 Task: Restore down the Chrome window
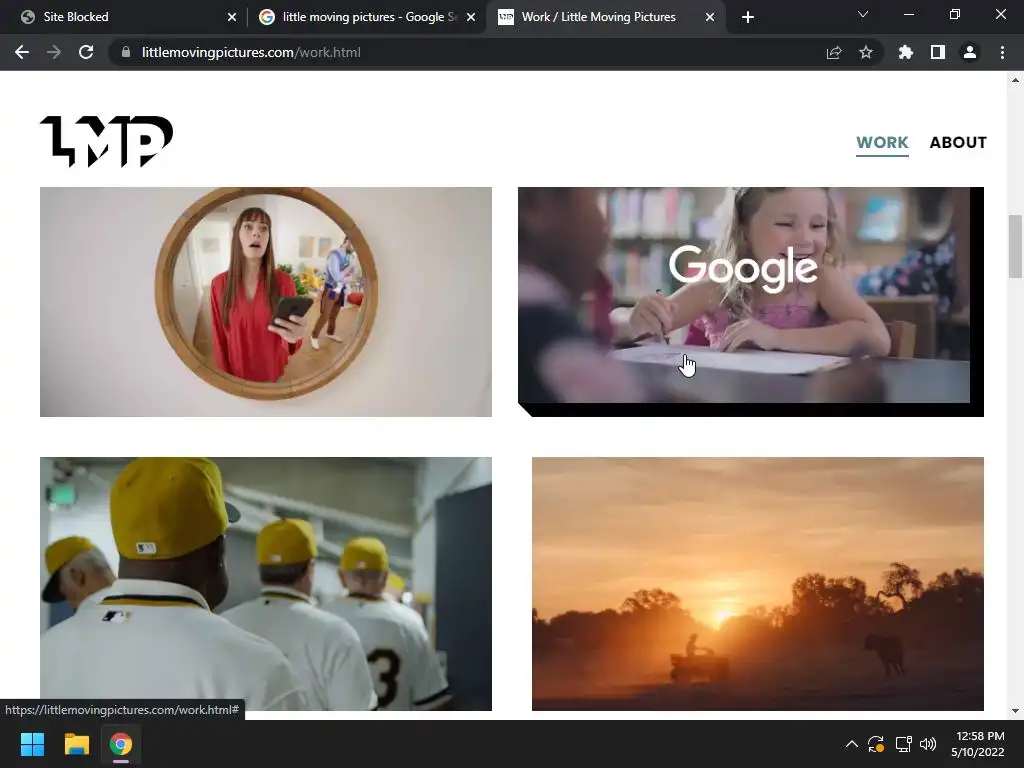[x=955, y=14]
